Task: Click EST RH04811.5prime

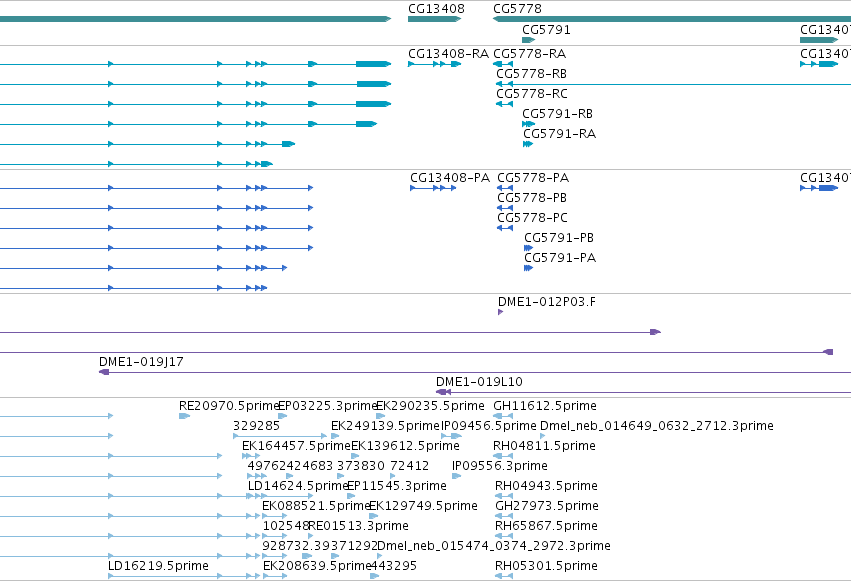Action: click(x=503, y=456)
